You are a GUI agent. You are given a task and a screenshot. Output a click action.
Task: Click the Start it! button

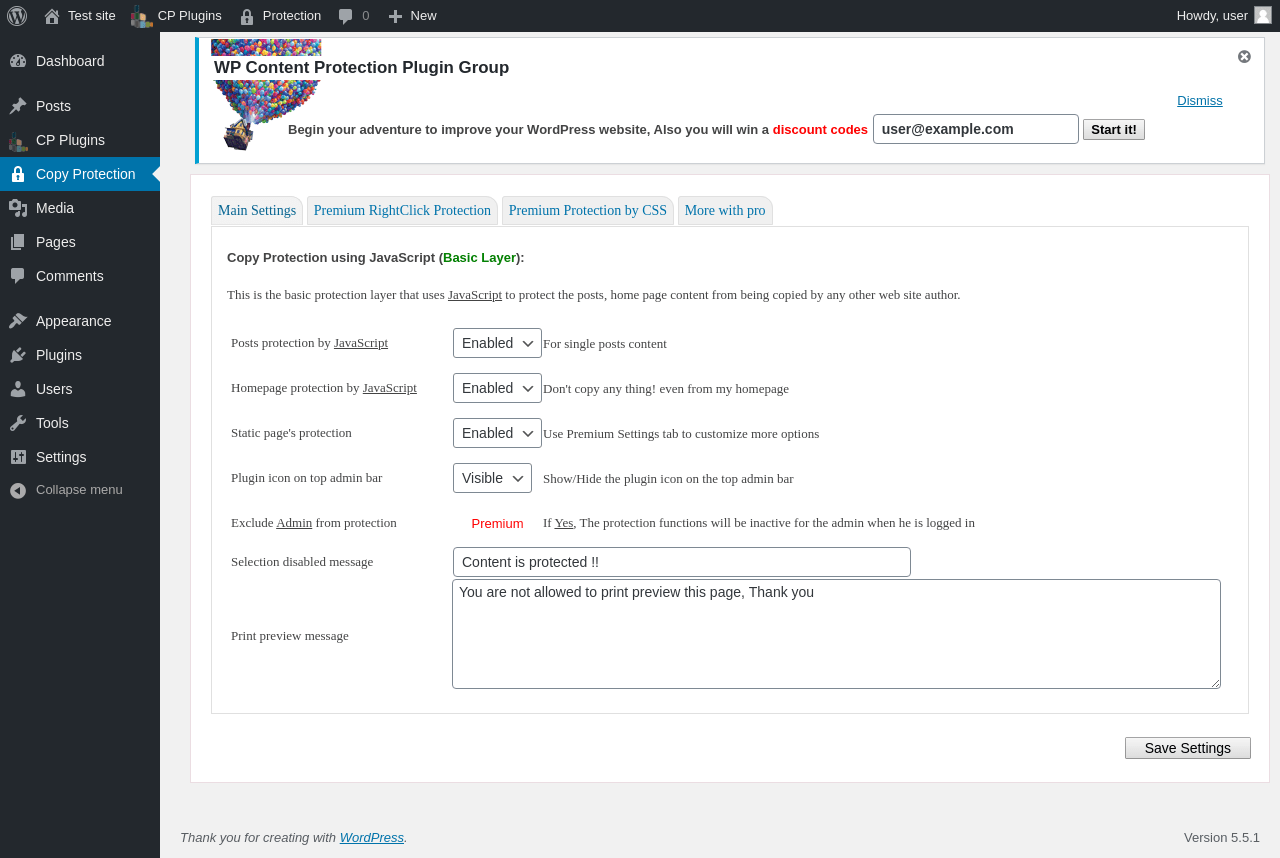1114,129
